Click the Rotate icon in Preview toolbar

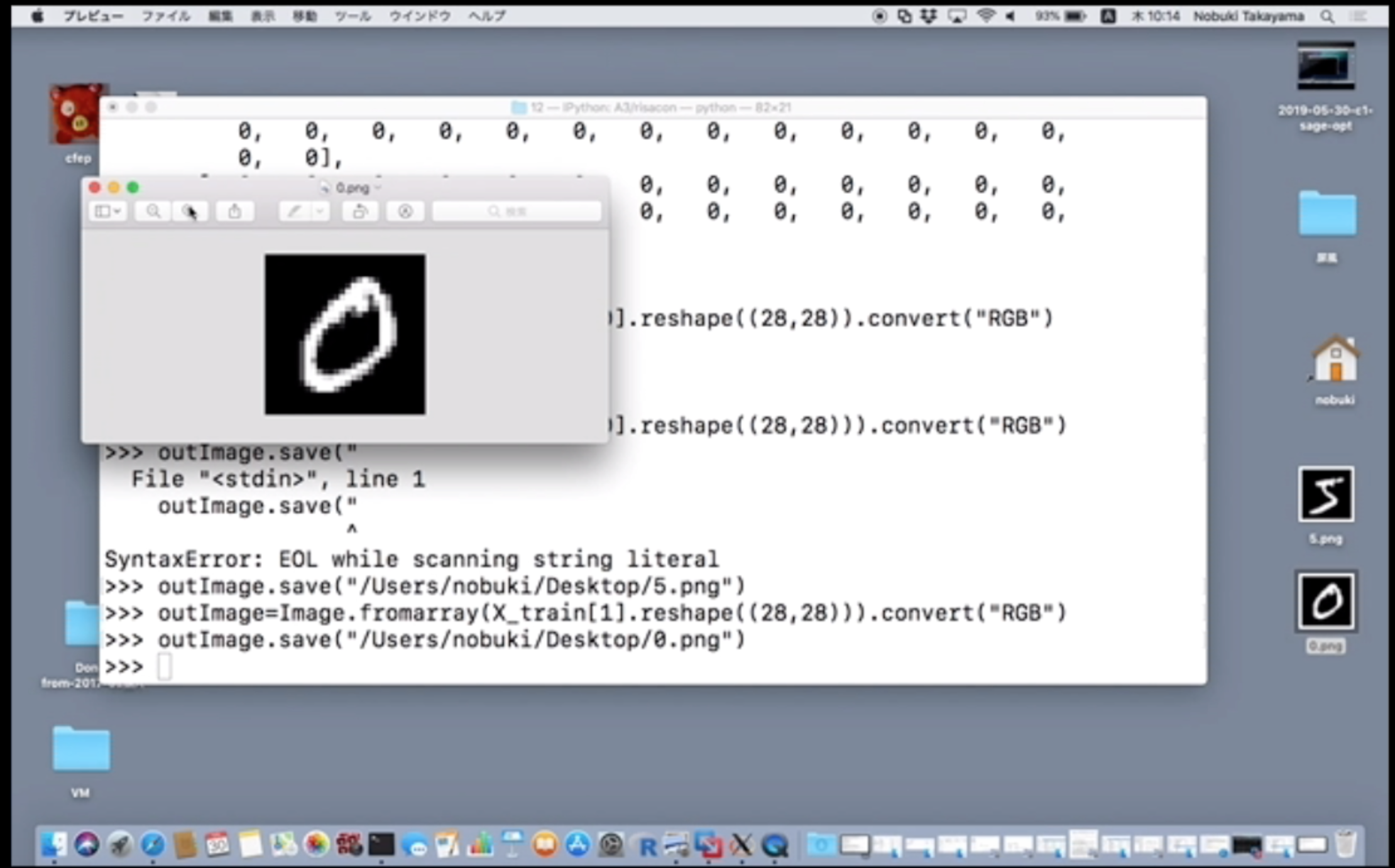(360, 212)
